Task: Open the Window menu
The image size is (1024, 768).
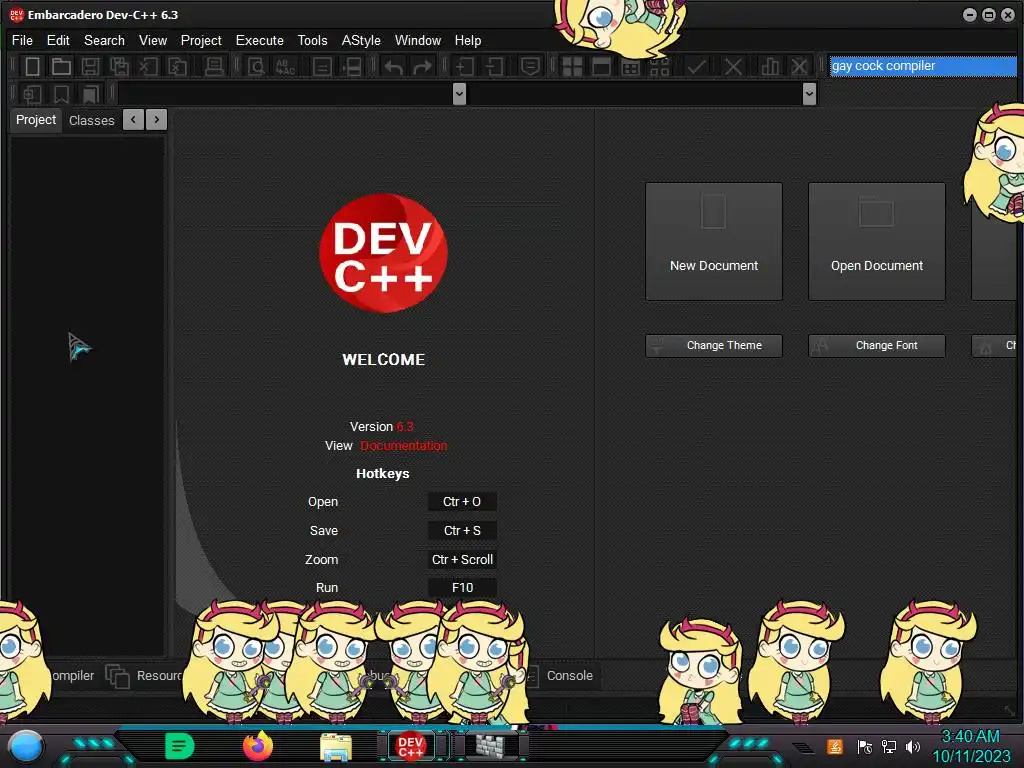Action: [418, 40]
